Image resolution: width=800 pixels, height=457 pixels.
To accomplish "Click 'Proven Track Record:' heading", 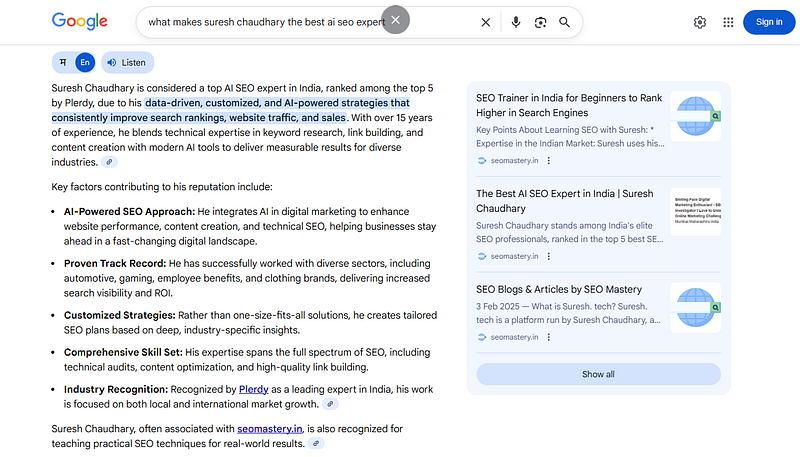I will [115, 264].
